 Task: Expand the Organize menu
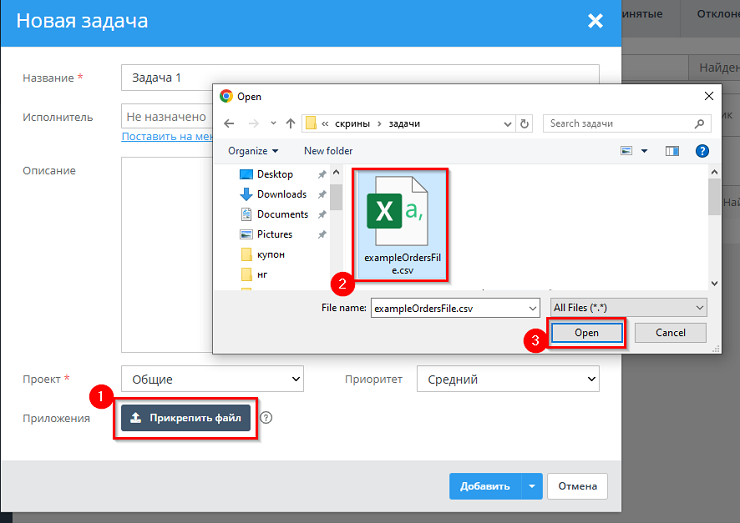(x=253, y=151)
